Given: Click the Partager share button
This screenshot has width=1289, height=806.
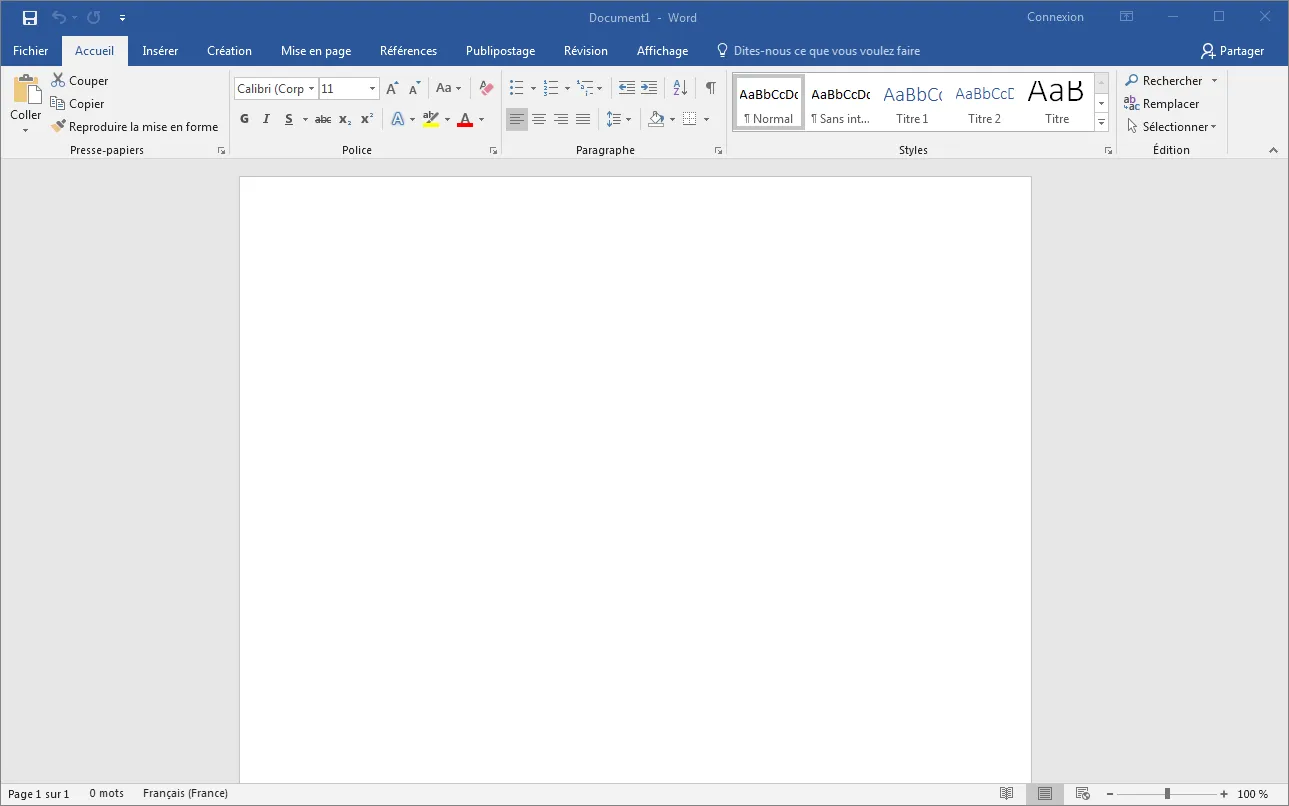Looking at the screenshot, I should (1233, 51).
